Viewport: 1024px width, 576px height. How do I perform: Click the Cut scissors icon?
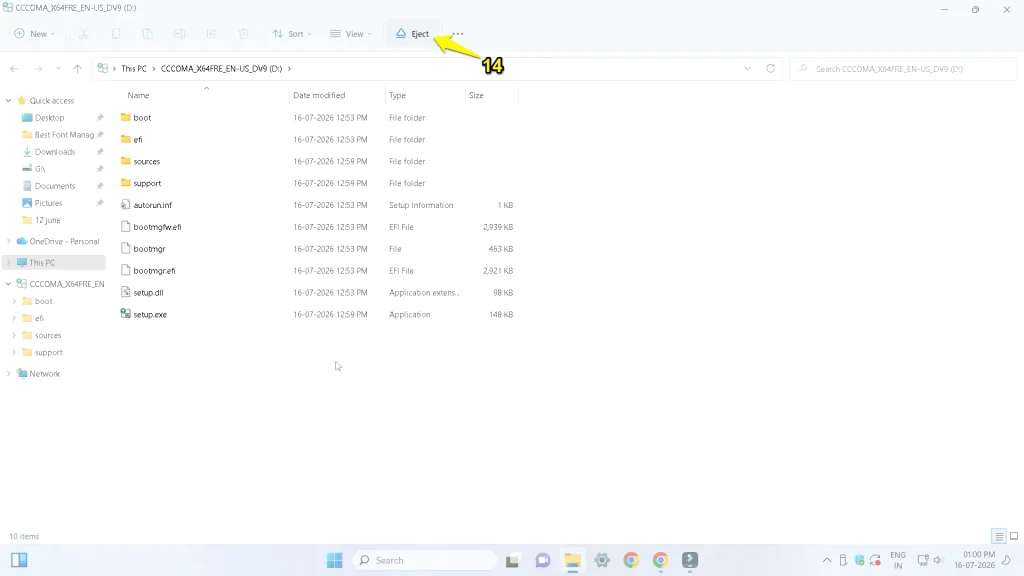[84, 34]
